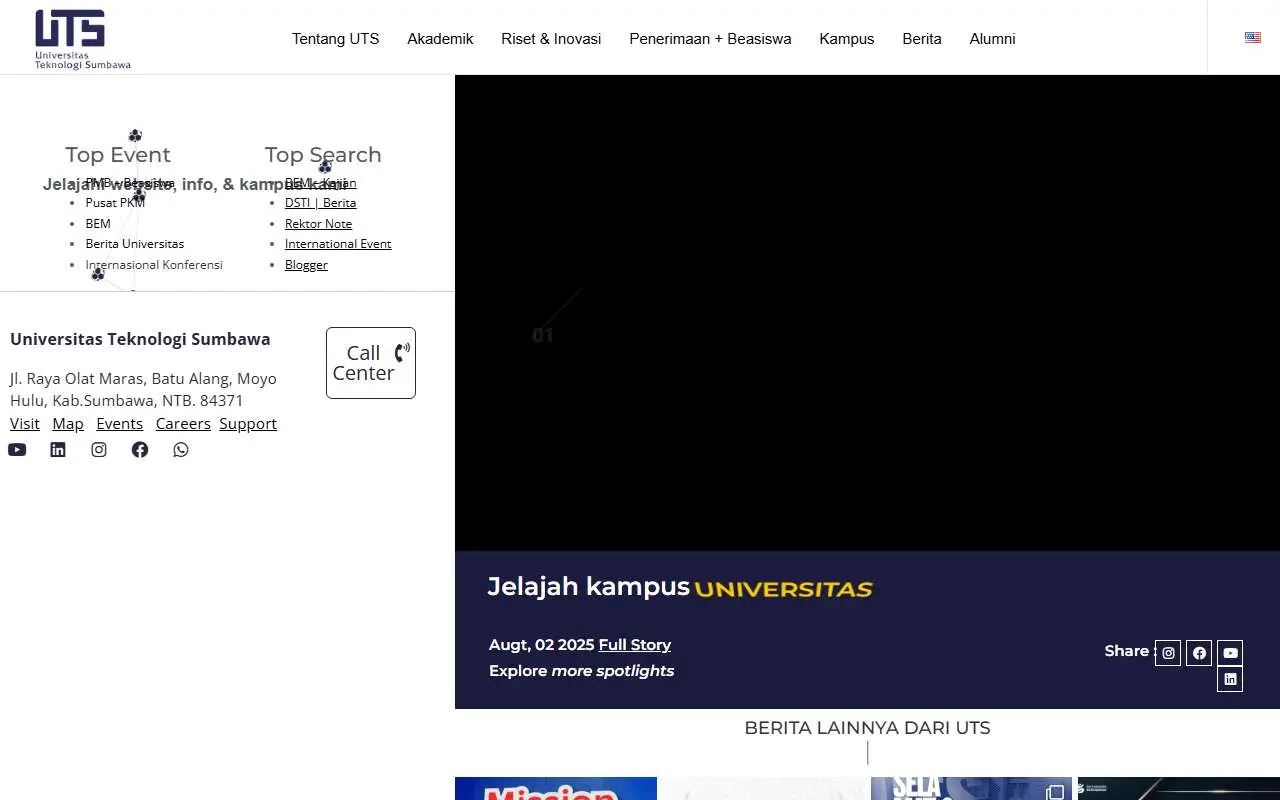Screen dimensions: 1280x800
Task: Select Pusat PKM in Top Event list
Action: pyautogui.click(x=115, y=203)
